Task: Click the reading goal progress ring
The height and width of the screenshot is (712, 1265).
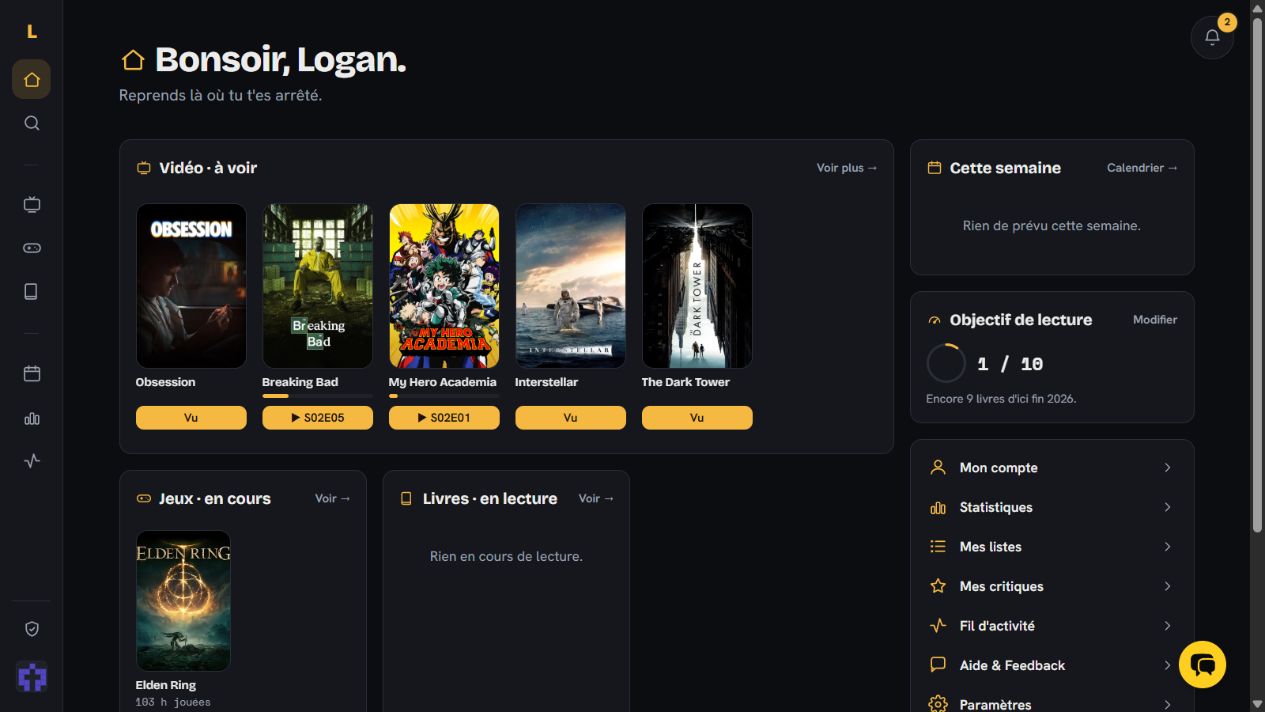Action: click(x=946, y=363)
